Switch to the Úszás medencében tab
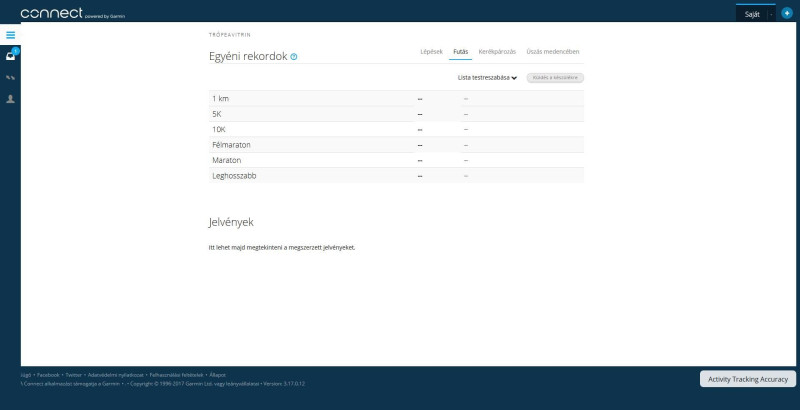 [x=553, y=52]
